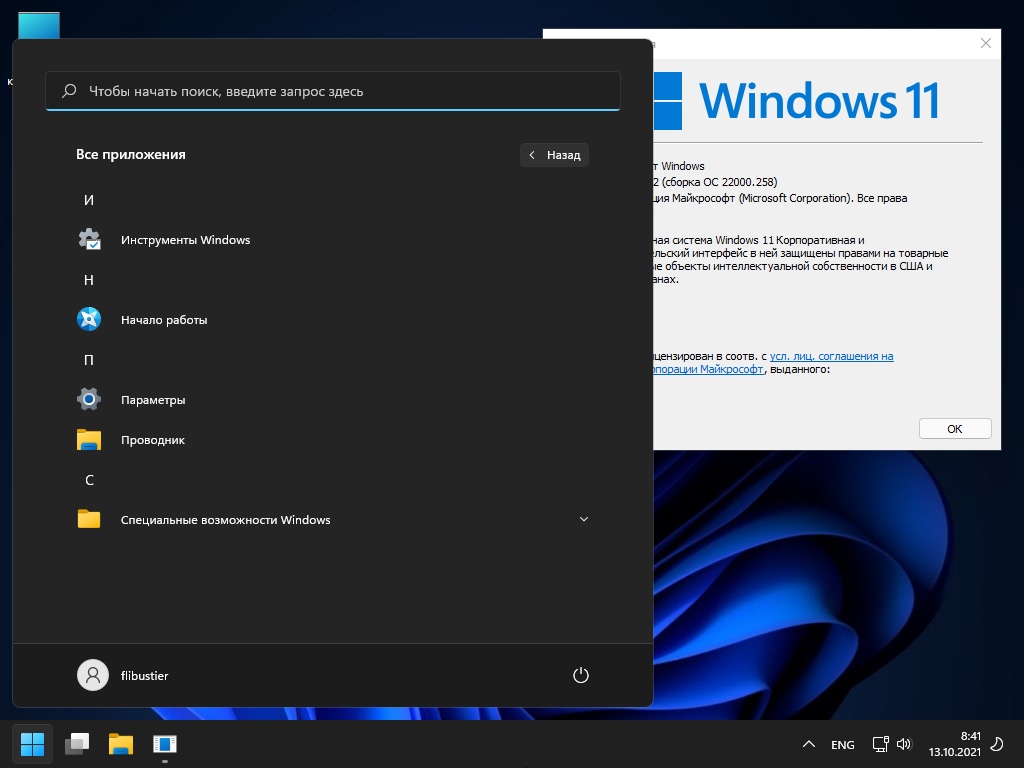
Task: Click the Windows Start button on taskbar
Action: point(33,744)
